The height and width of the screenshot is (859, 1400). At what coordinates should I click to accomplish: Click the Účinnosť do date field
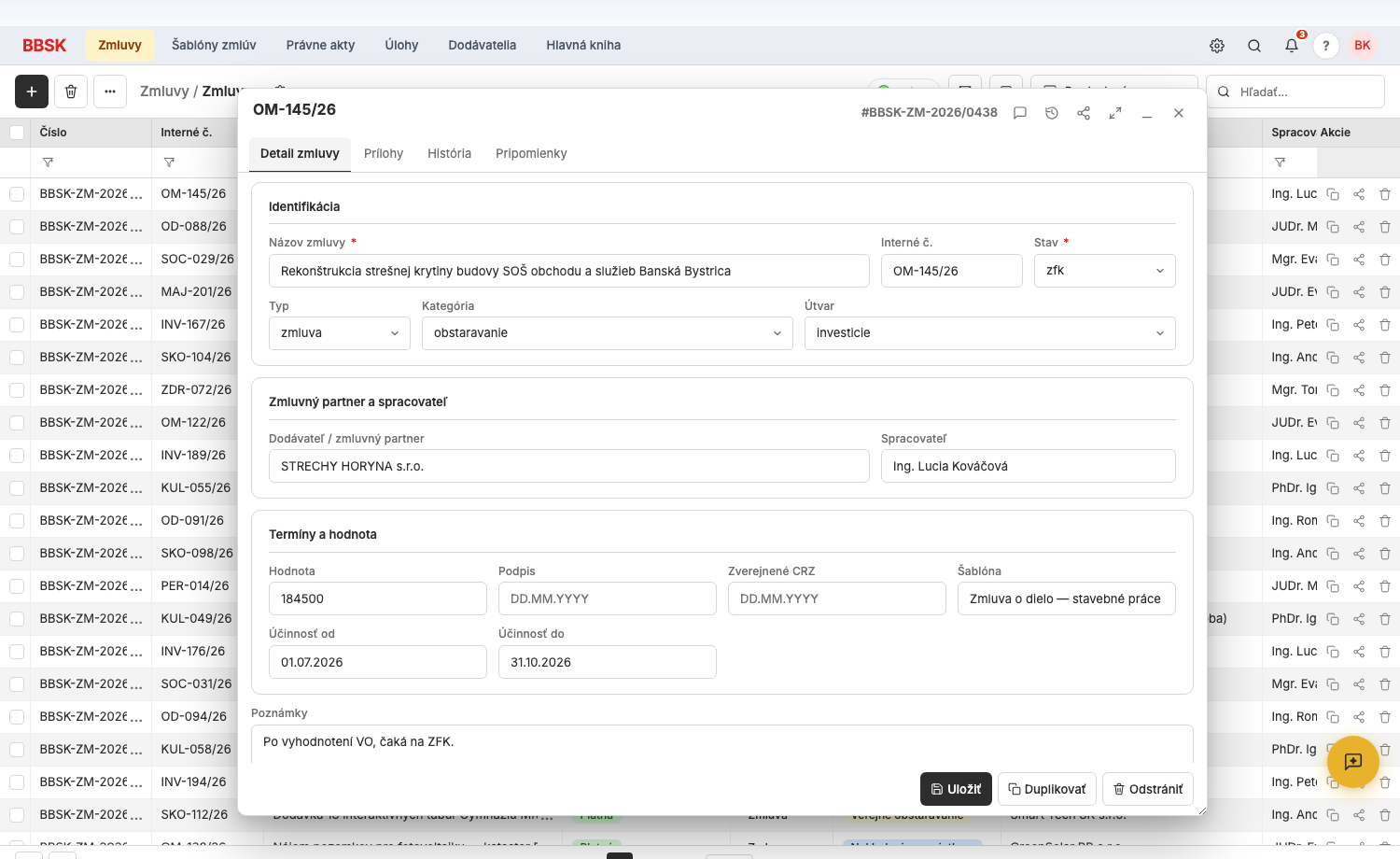tap(608, 662)
